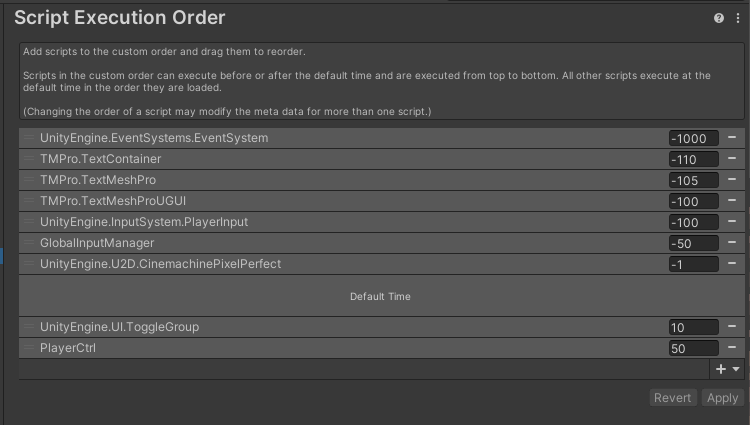Image resolution: width=750 pixels, height=425 pixels.
Task: Click the Apply button
Action: pyautogui.click(x=722, y=398)
